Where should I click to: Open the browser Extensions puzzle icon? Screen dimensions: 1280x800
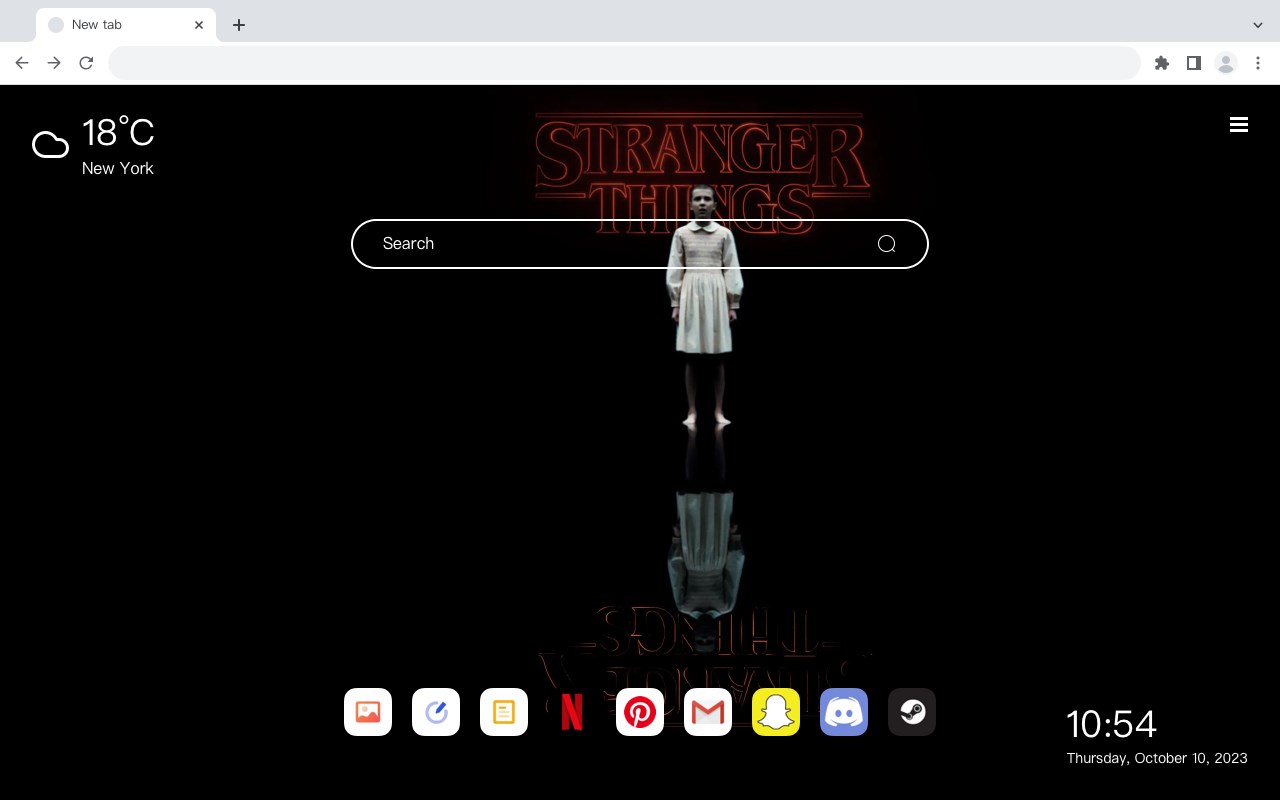coord(1162,63)
